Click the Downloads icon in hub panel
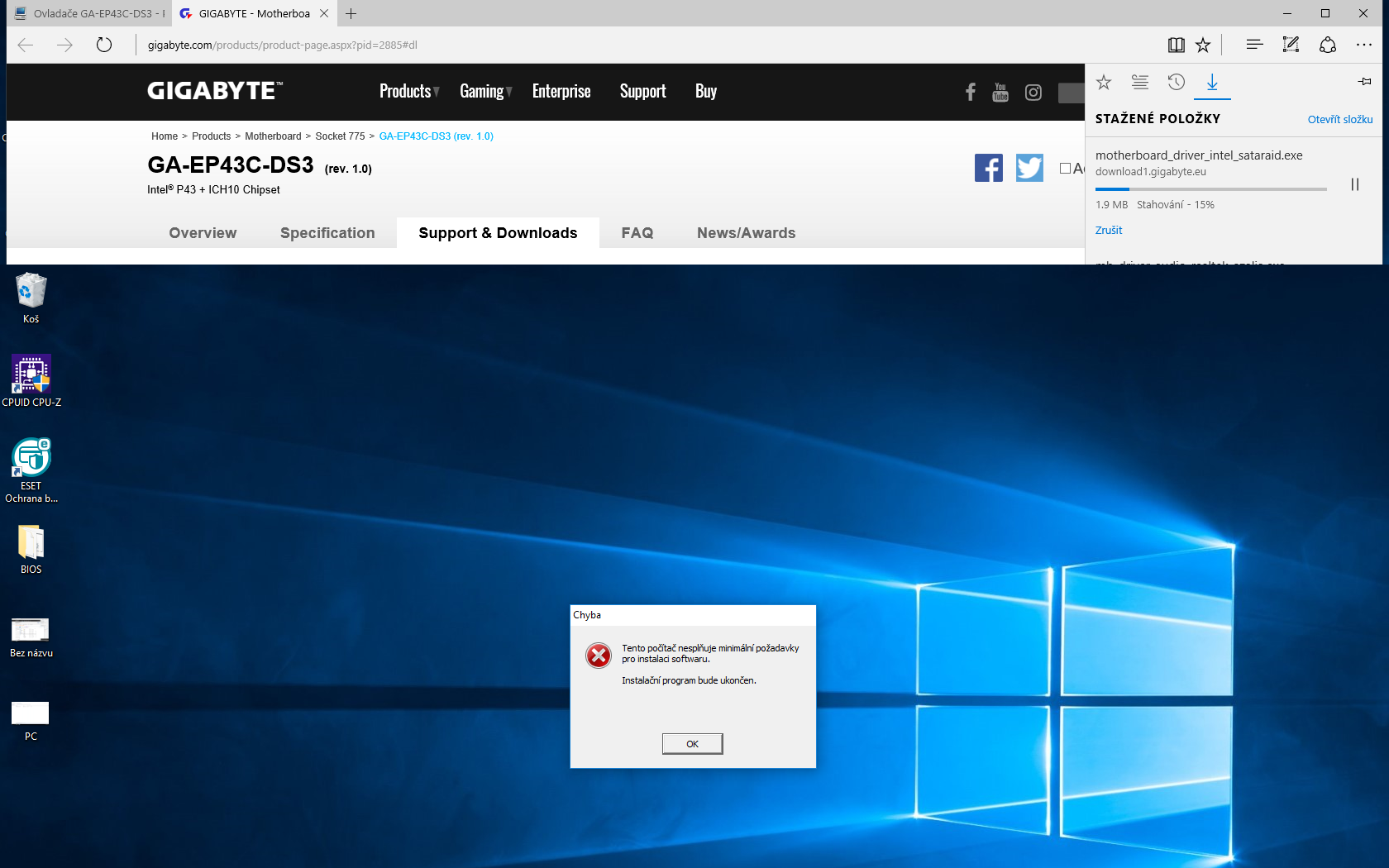The width and height of the screenshot is (1389, 868). 1212,82
